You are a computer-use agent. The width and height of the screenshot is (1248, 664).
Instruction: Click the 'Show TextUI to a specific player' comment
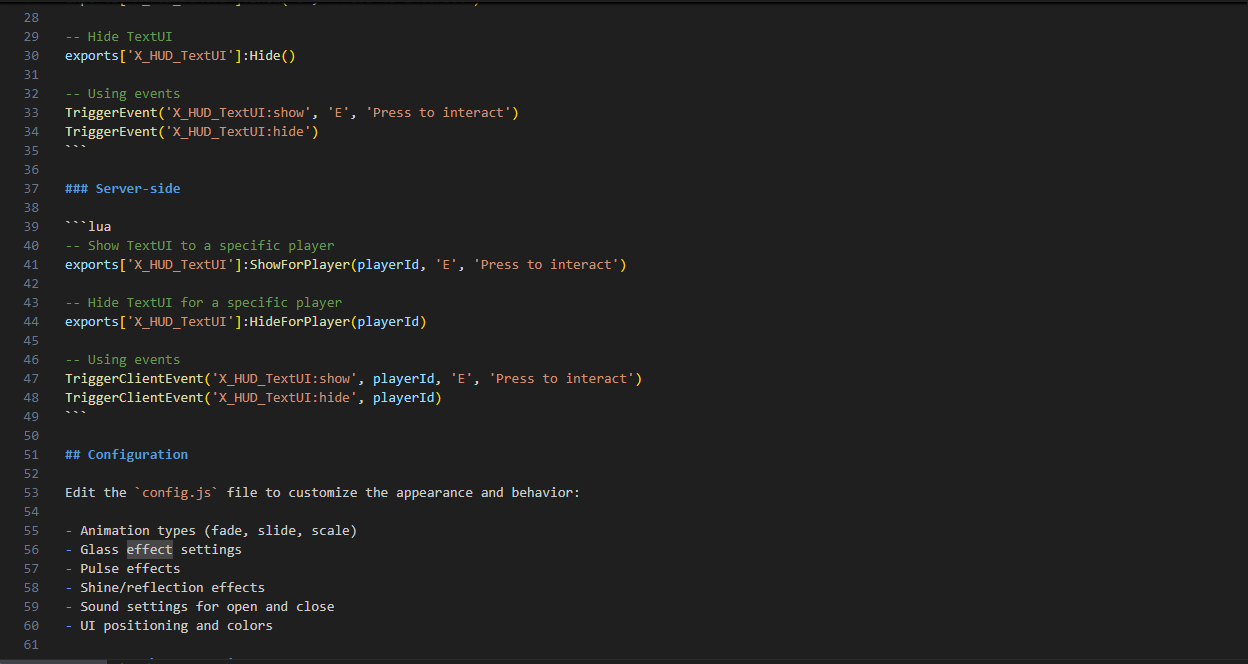(x=200, y=245)
